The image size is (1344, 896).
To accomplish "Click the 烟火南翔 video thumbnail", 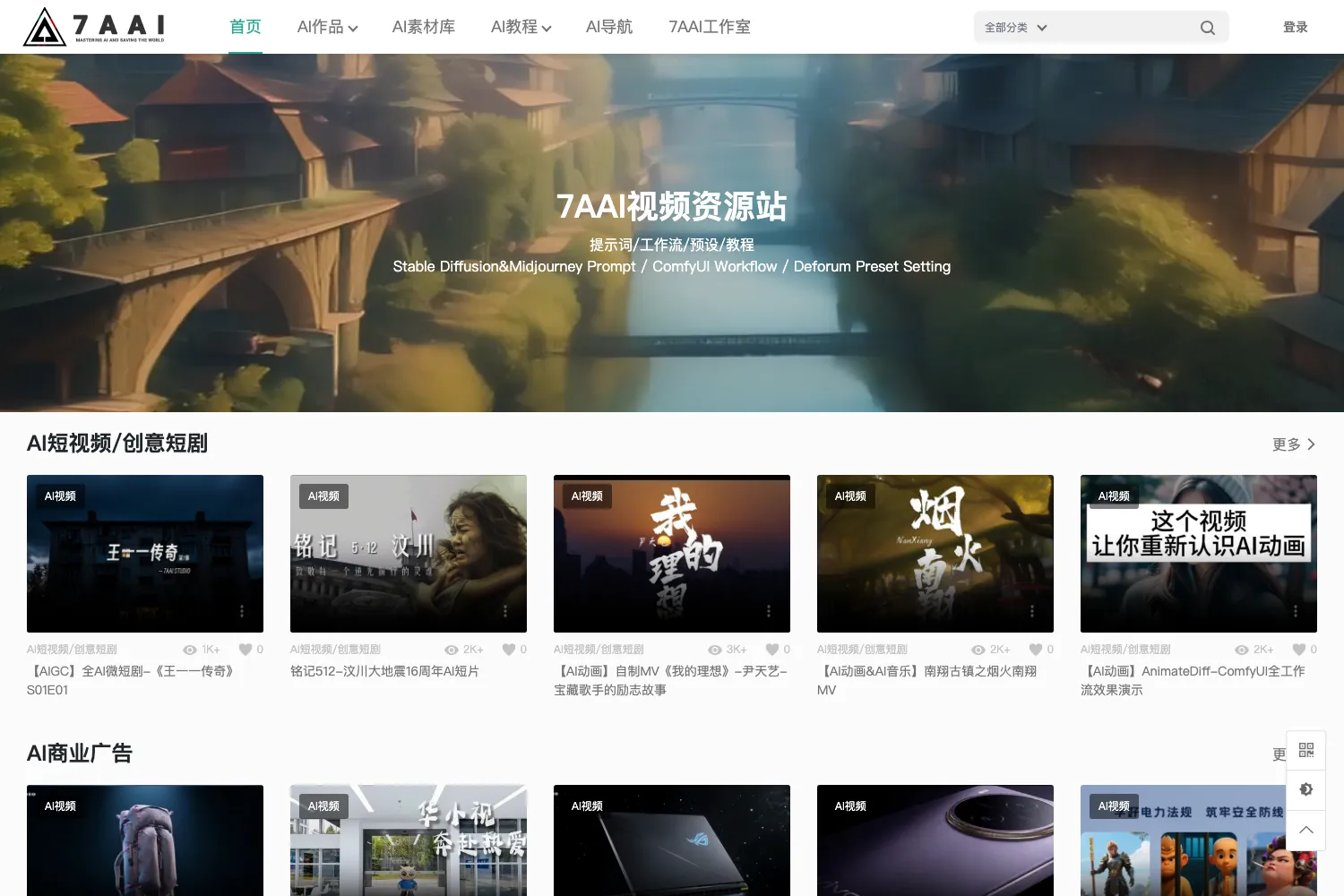I will [x=935, y=554].
